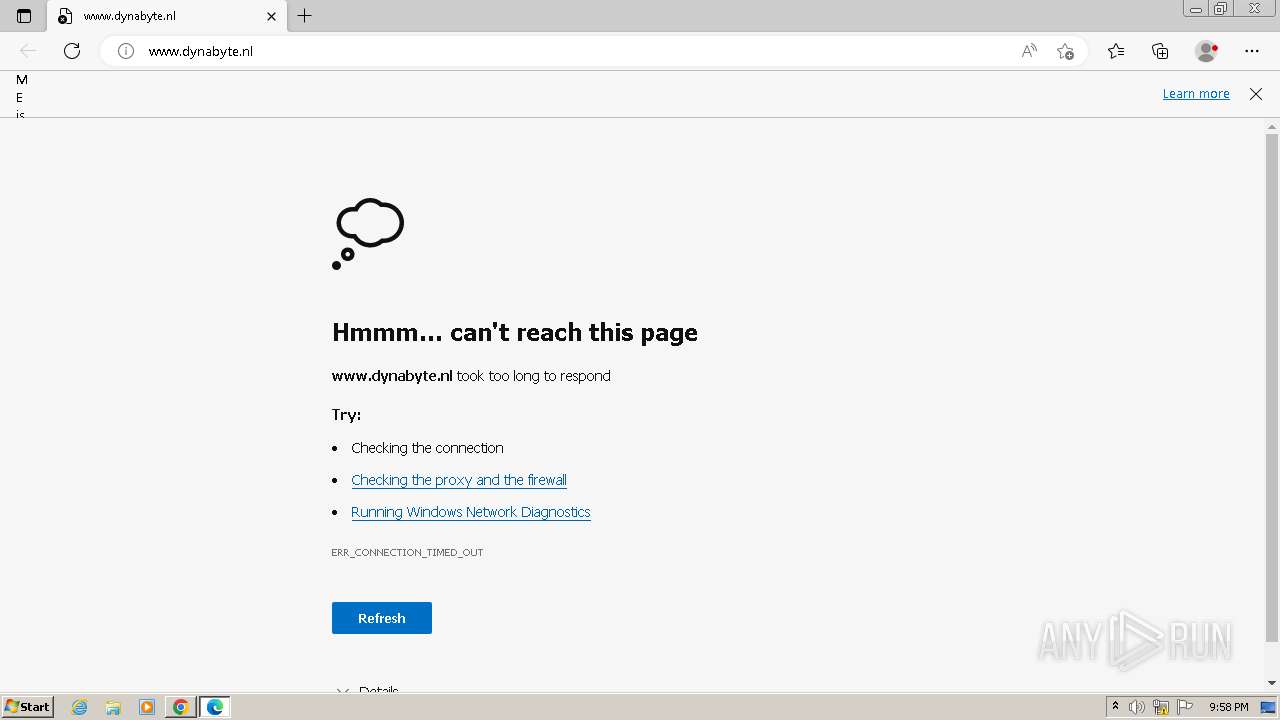
Task: Open the Collections icon
Action: coord(1160,51)
